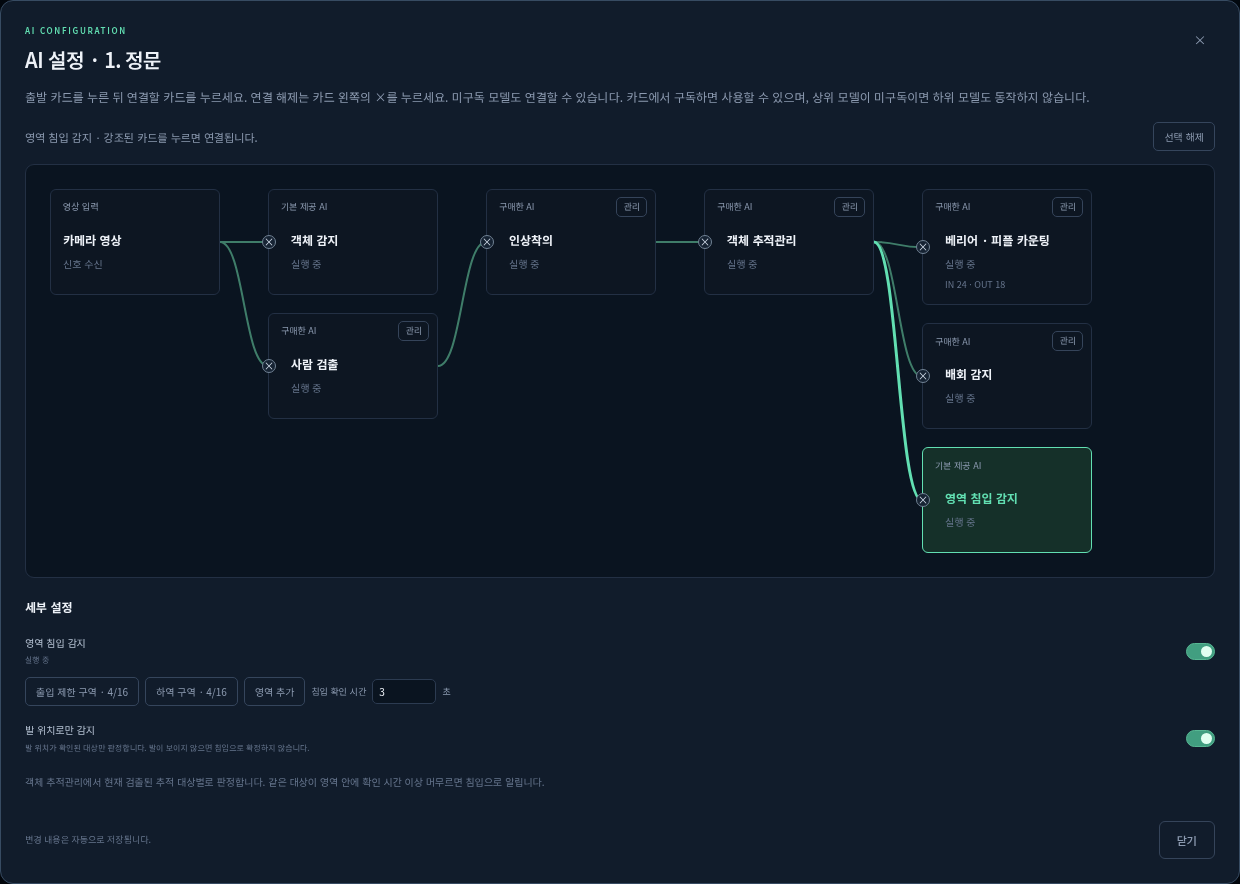Click the 선택 해제 button

coord(1184,137)
